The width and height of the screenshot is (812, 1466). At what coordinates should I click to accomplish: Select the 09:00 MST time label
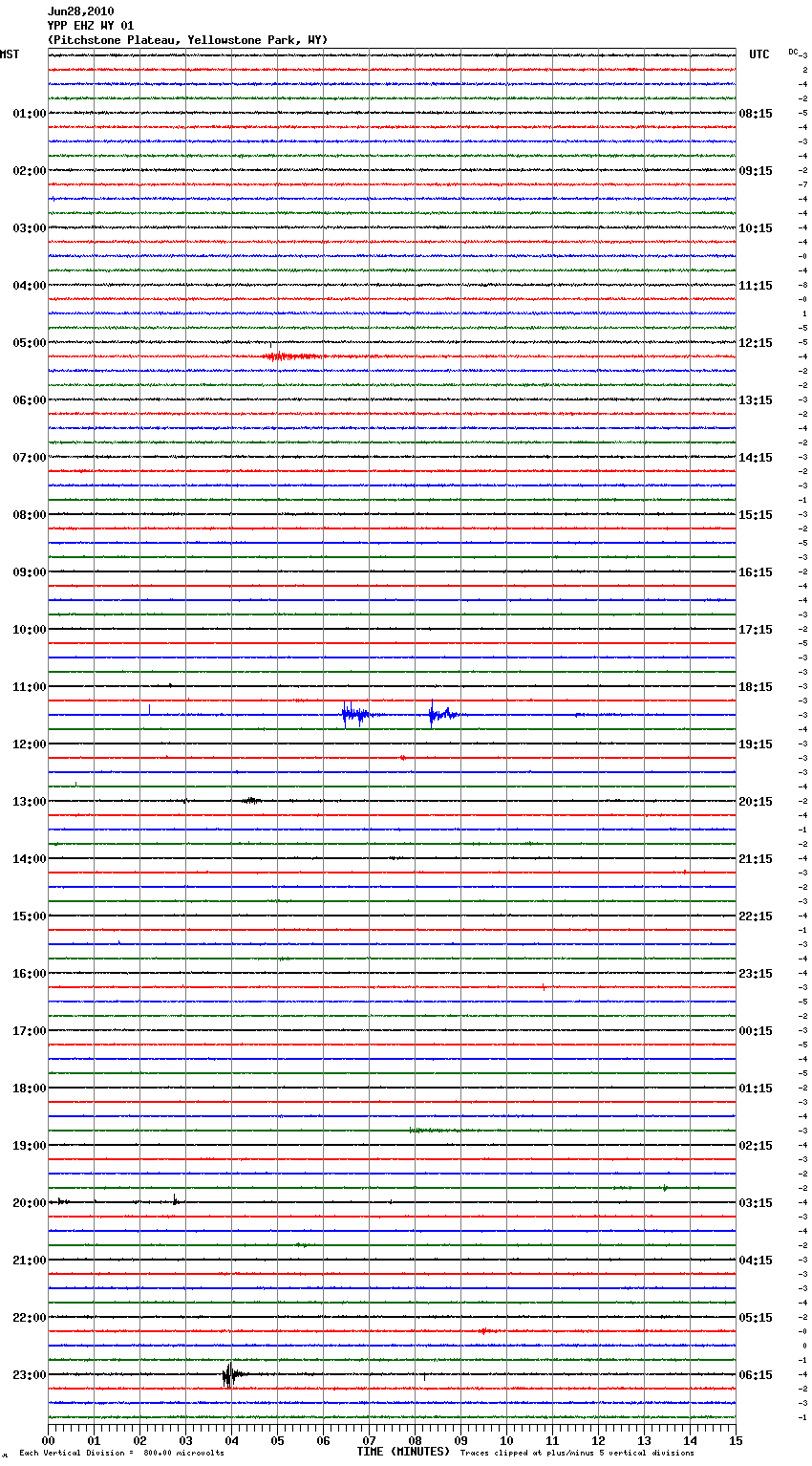click(30, 572)
